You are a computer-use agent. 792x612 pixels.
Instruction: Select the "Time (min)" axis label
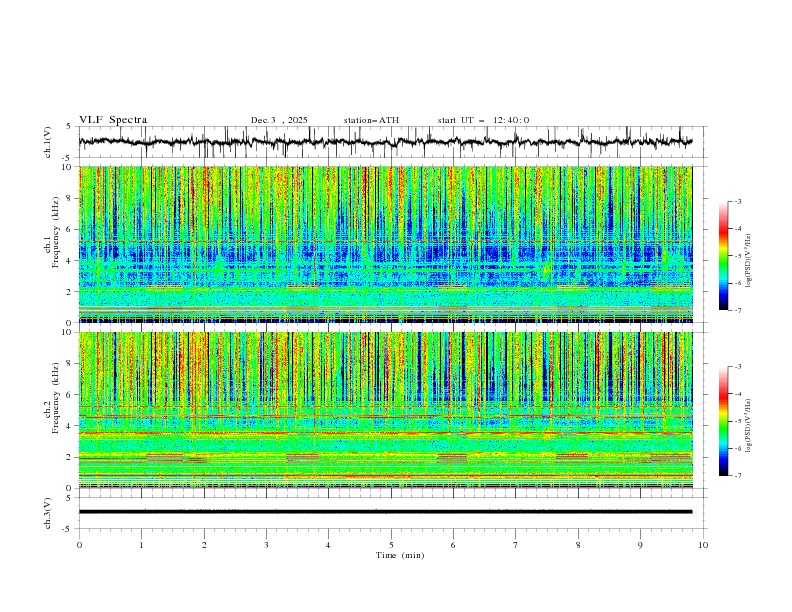[x=400, y=555]
